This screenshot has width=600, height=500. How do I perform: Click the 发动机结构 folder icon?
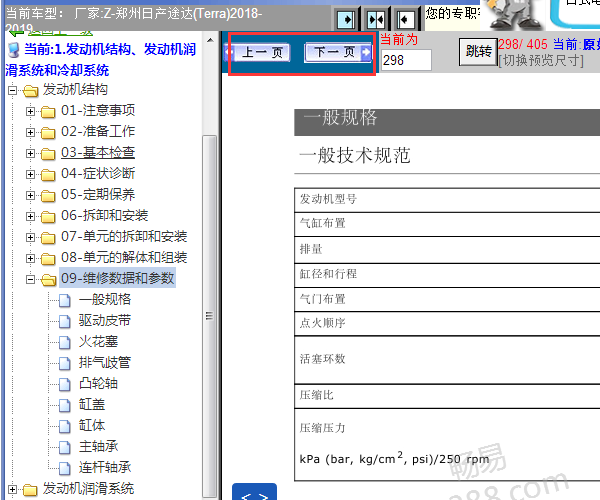[x=30, y=91]
